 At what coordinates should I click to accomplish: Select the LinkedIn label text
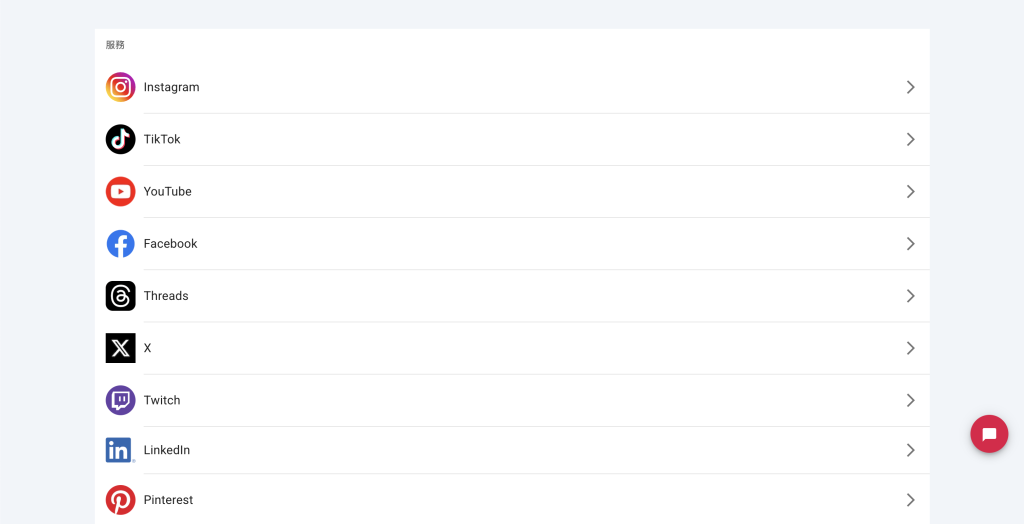pos(167,450)
